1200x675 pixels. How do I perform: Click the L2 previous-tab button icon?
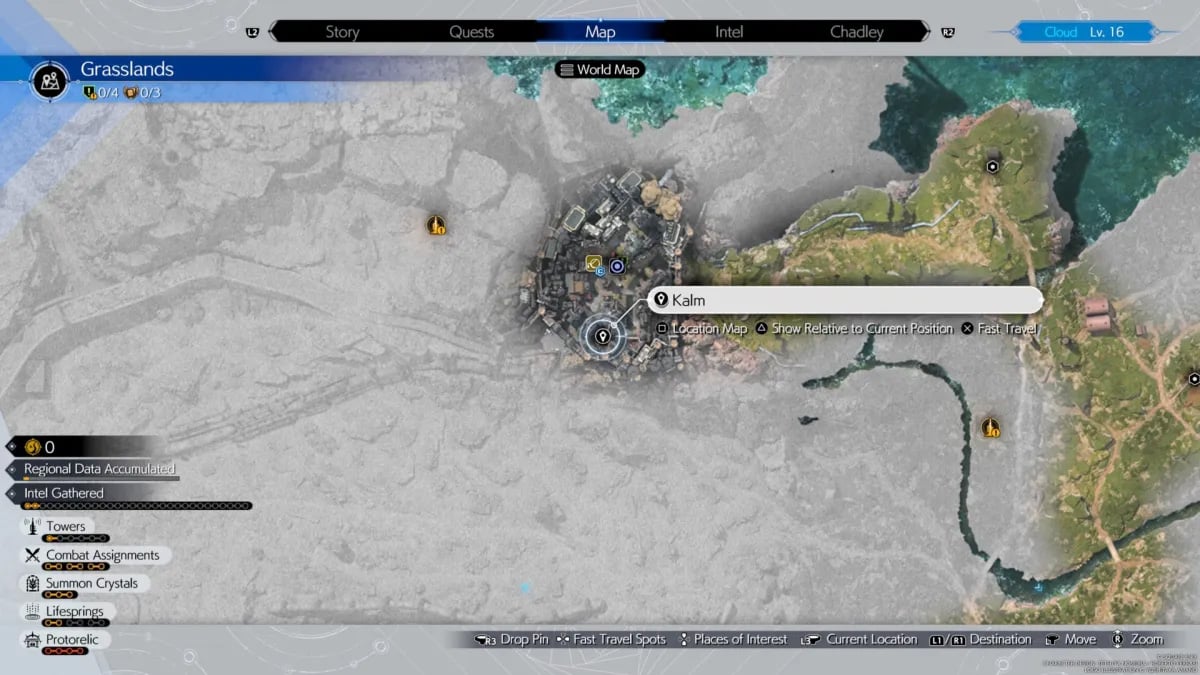(252, 32)
